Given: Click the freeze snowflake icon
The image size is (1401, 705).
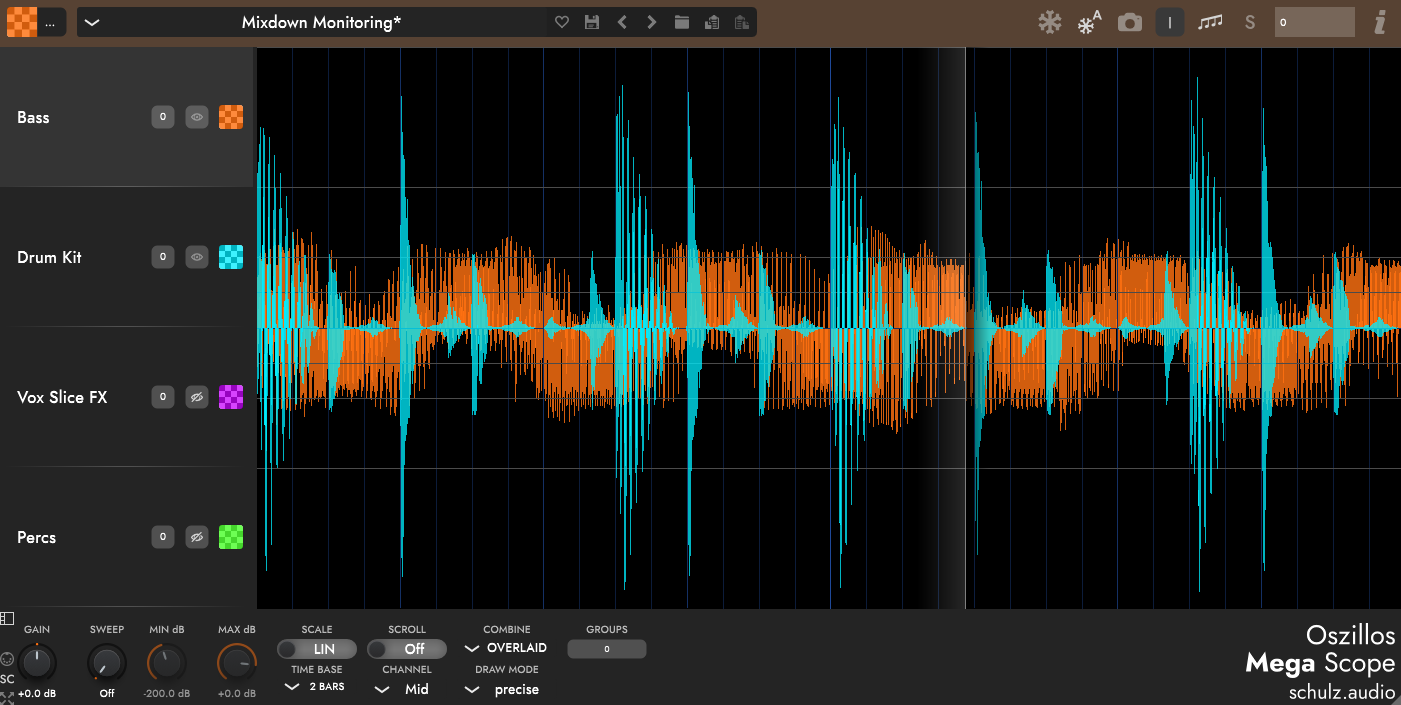Looking at the screenshot, I should pyautogui.click(x=1049, y=22).
